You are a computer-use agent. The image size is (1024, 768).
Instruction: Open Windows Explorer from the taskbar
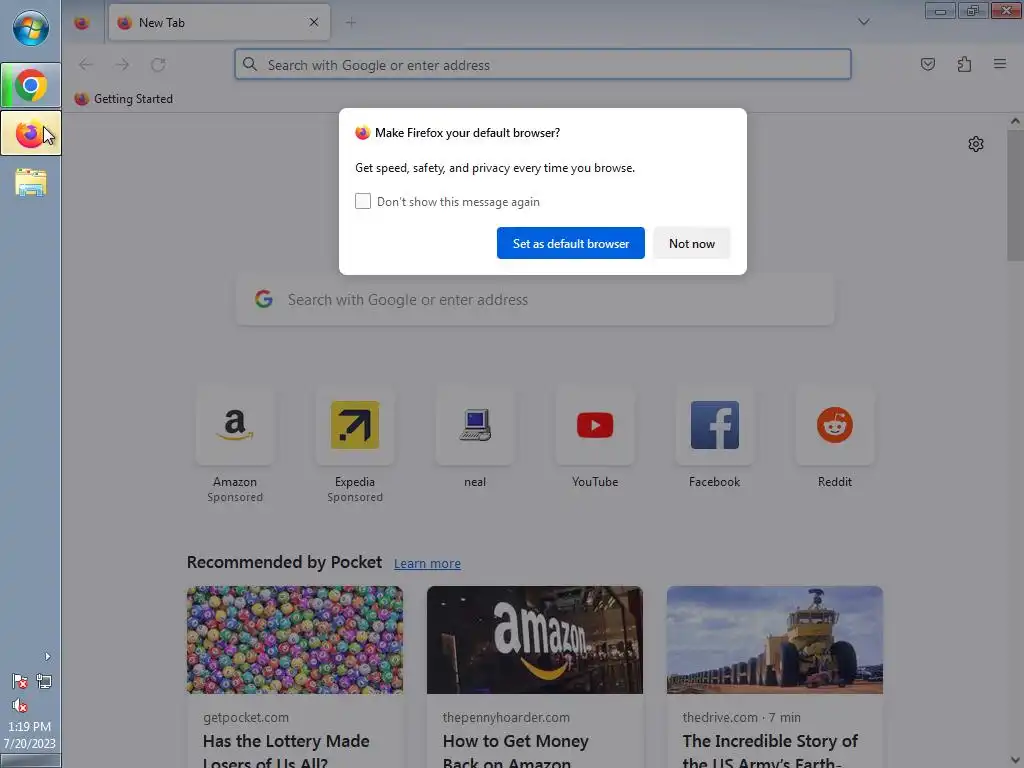pos(31,182)
